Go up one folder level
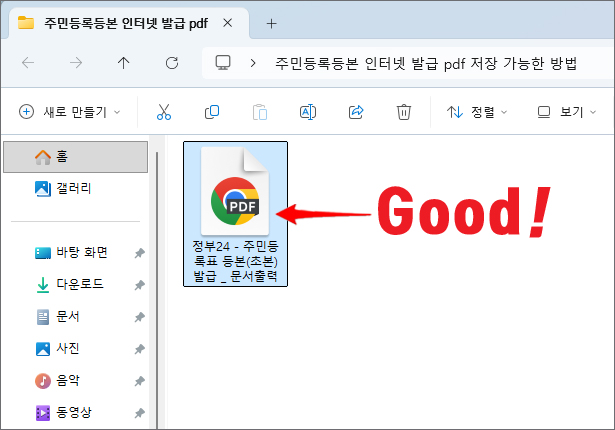 (124, 63)
